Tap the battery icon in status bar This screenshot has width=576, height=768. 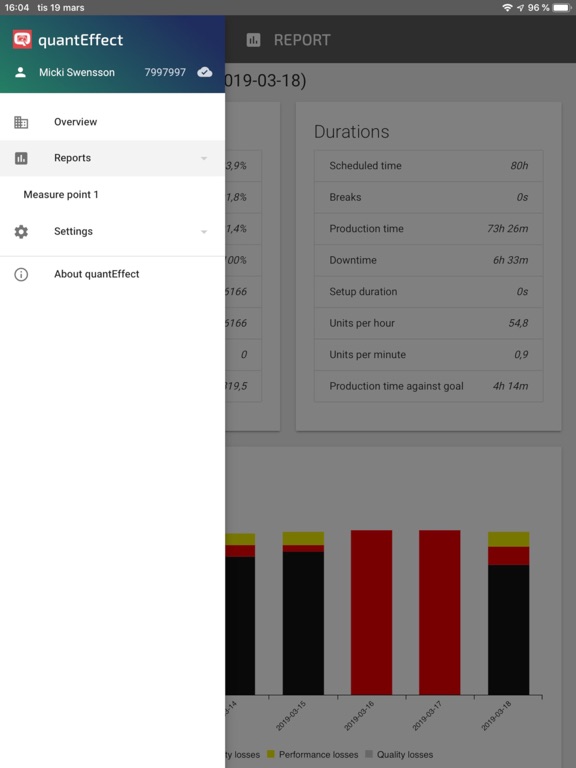tap(562, 8)
